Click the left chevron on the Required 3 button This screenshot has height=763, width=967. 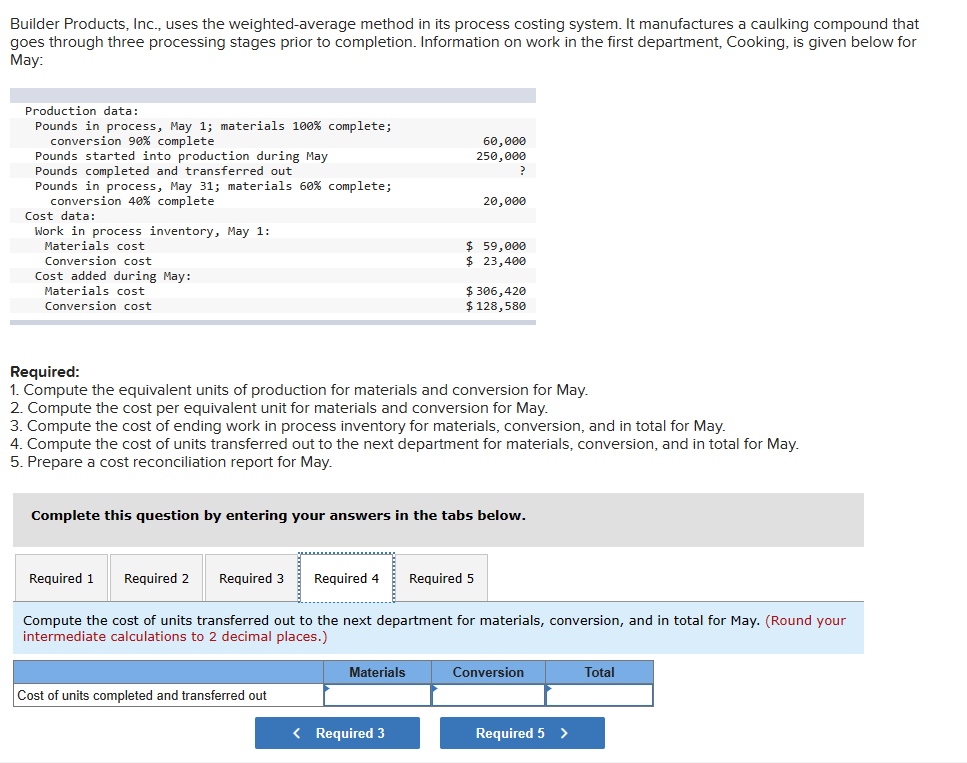click(x=296, y=732)
